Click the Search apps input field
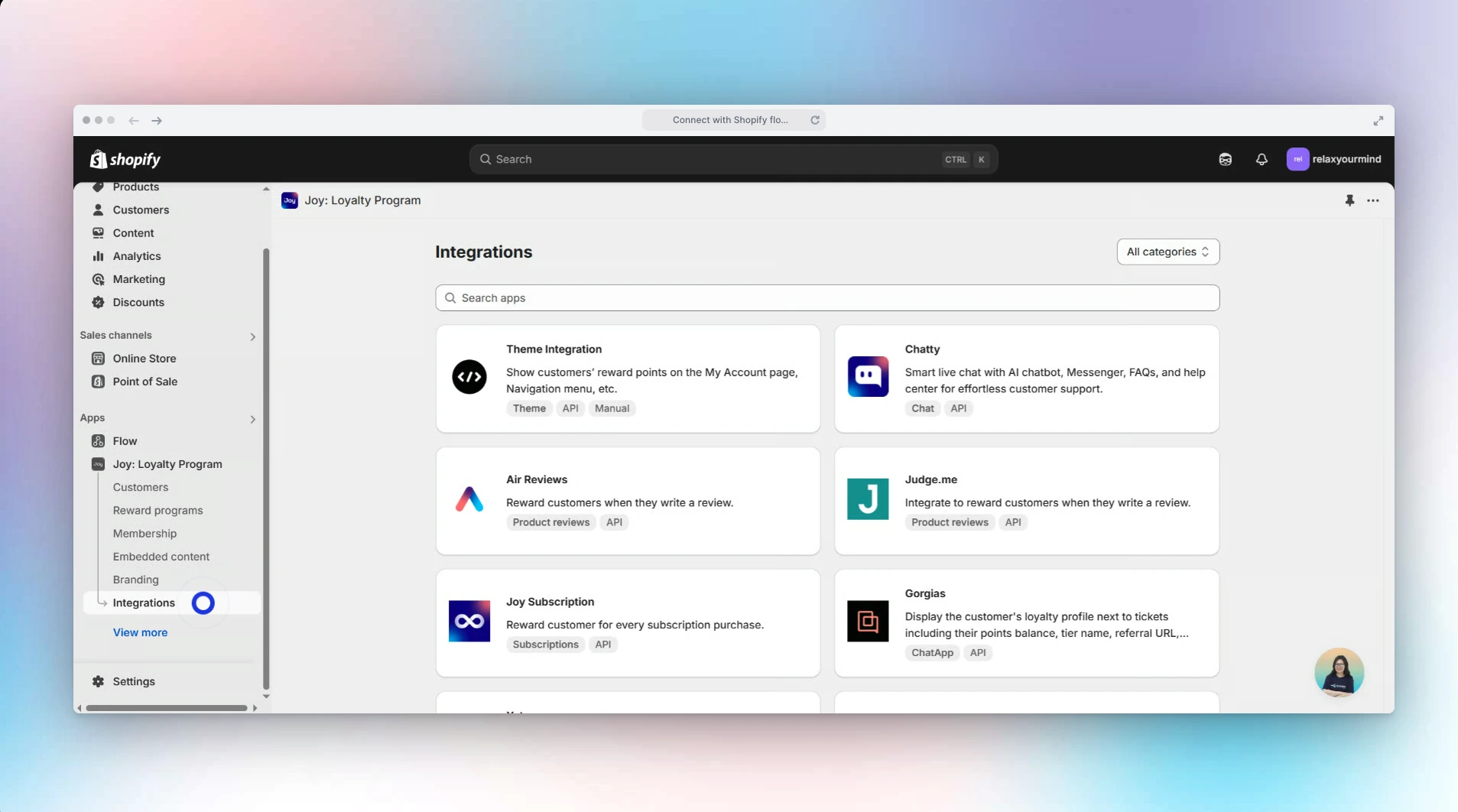This screenshot has height=812, width=1458. (826, 298)
